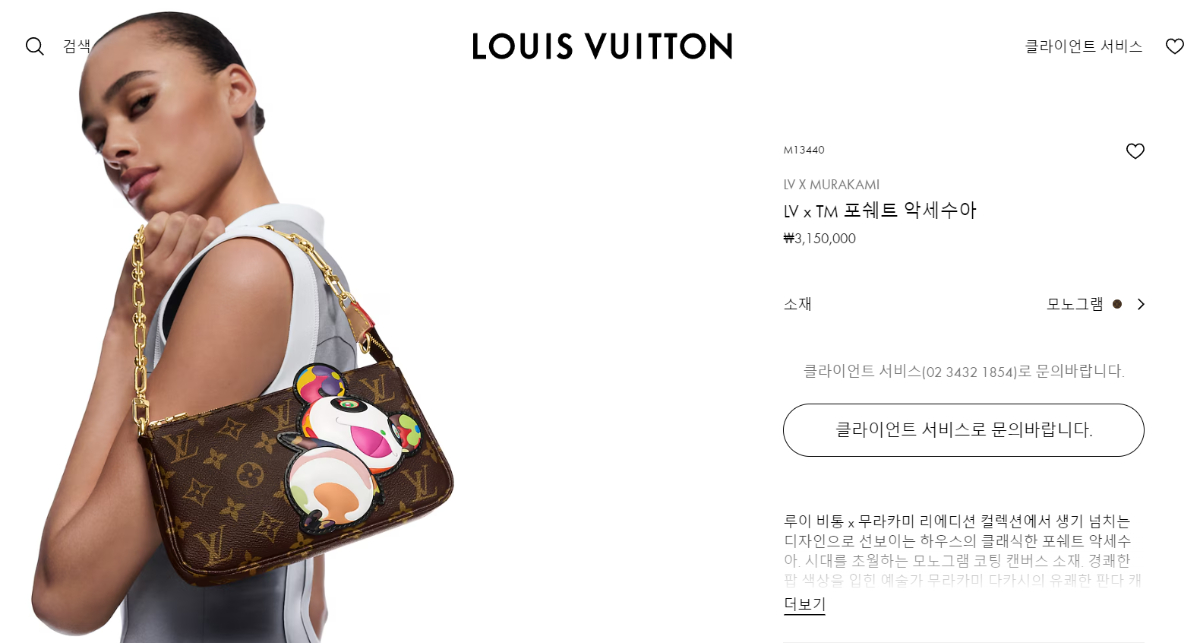The image size is (1200, 643).
Task: Click the product title LV x TM 포쉐트 악세수아
Action: 879,210
